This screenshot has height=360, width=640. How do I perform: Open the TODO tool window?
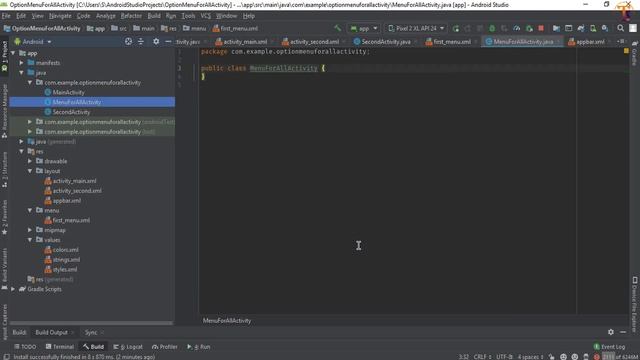pos(25,347)
